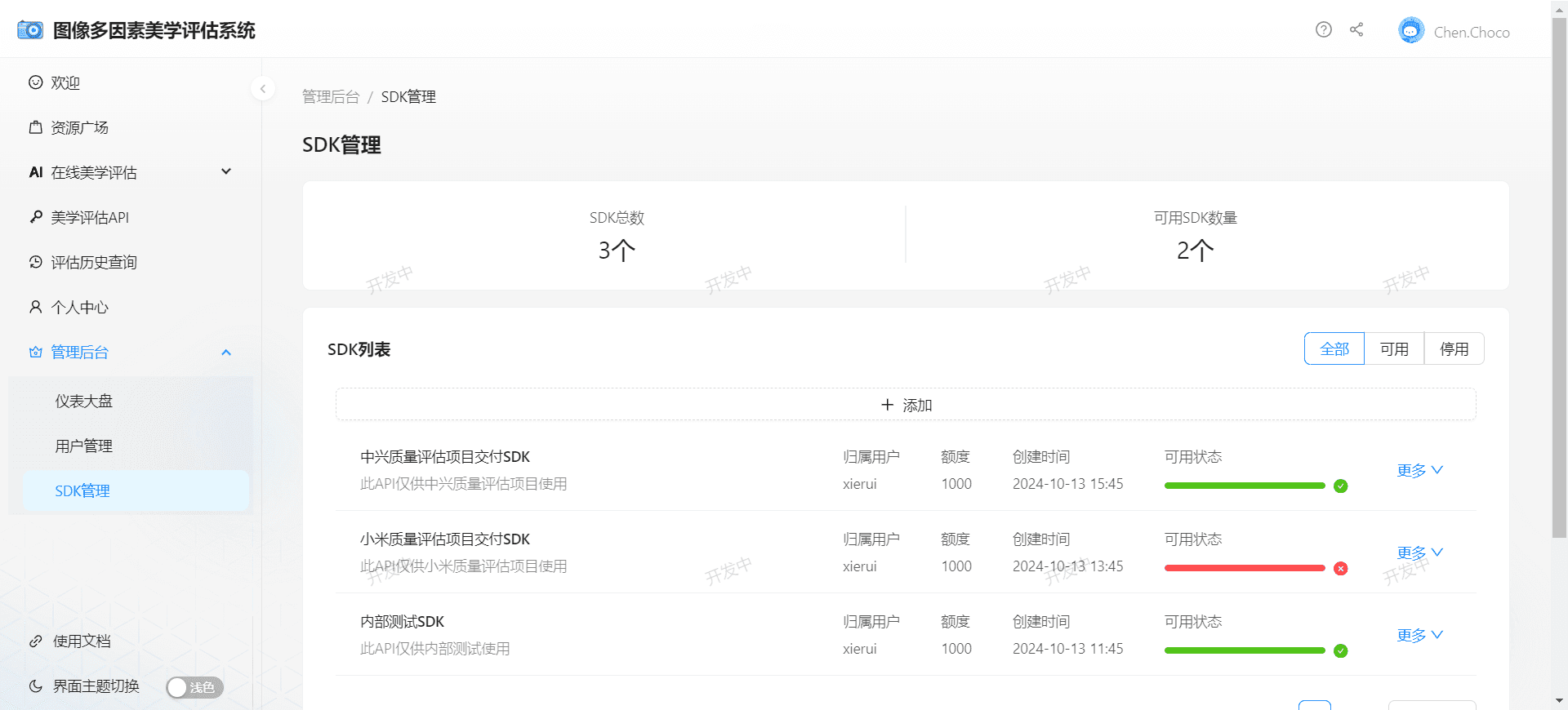Click the help question mark icon
This screenshot has width=1568, height=710.
coord(1323,30)
